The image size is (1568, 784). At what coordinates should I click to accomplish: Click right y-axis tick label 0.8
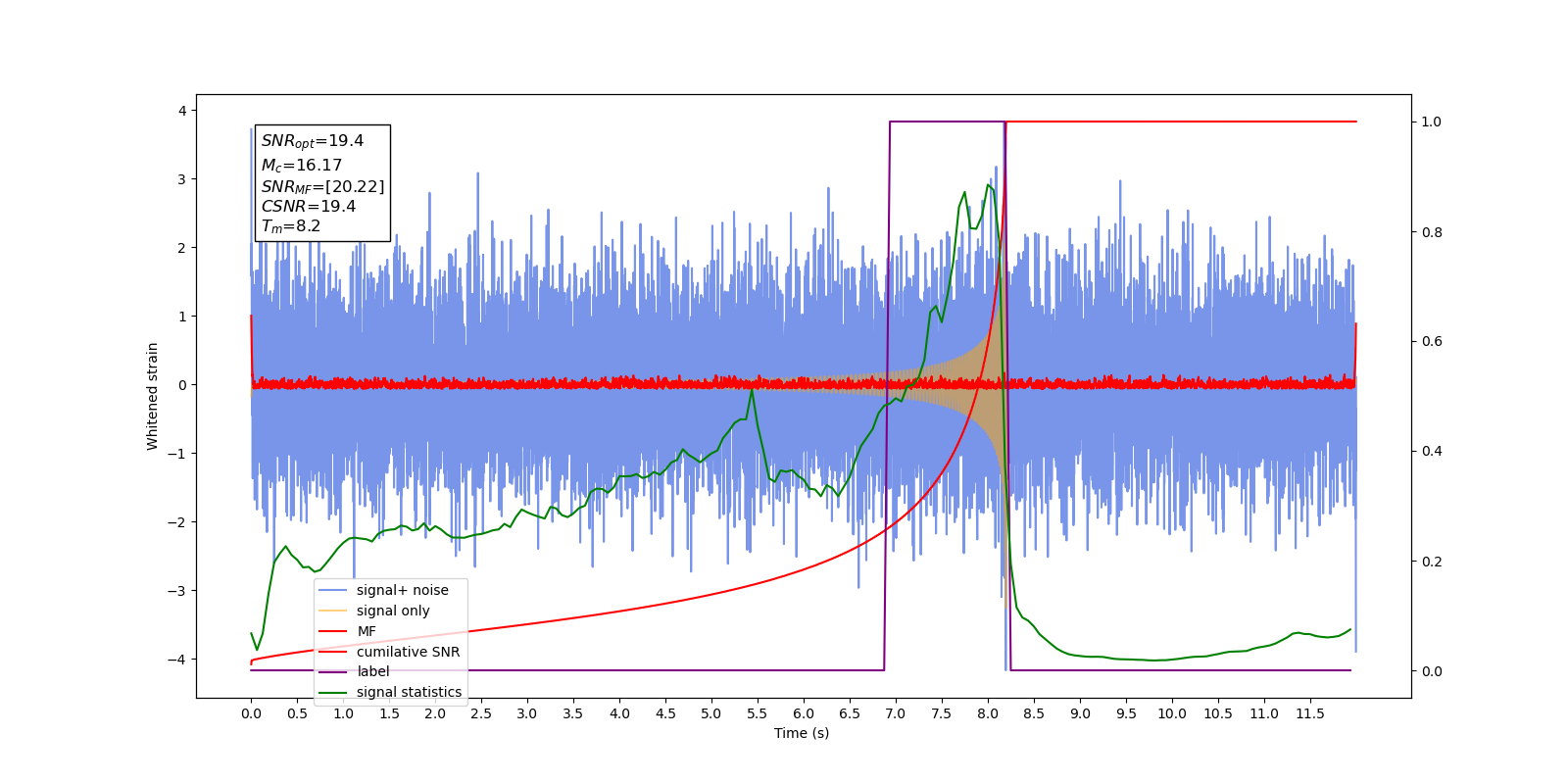coord(1431,232)
